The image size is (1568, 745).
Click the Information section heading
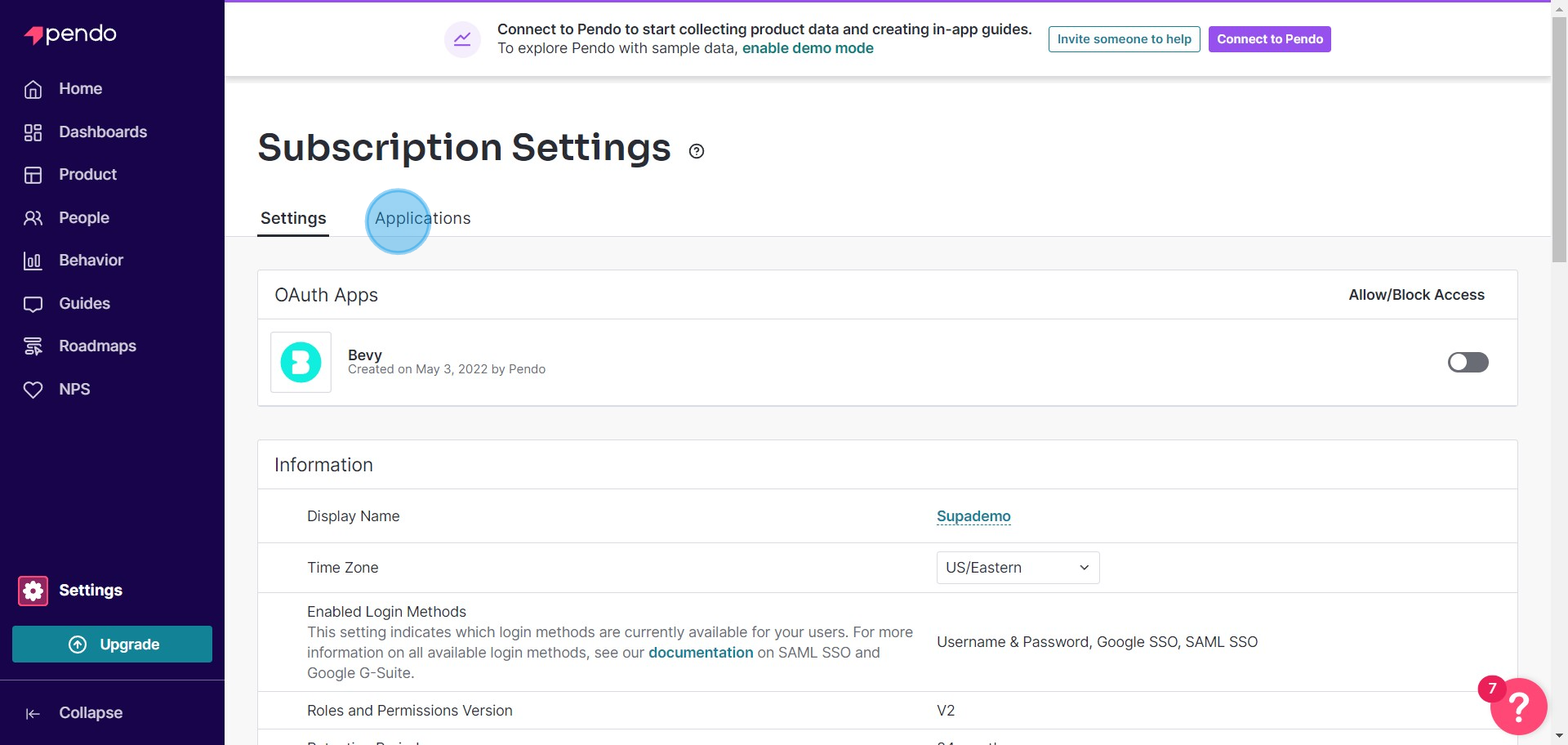(323, 465)
